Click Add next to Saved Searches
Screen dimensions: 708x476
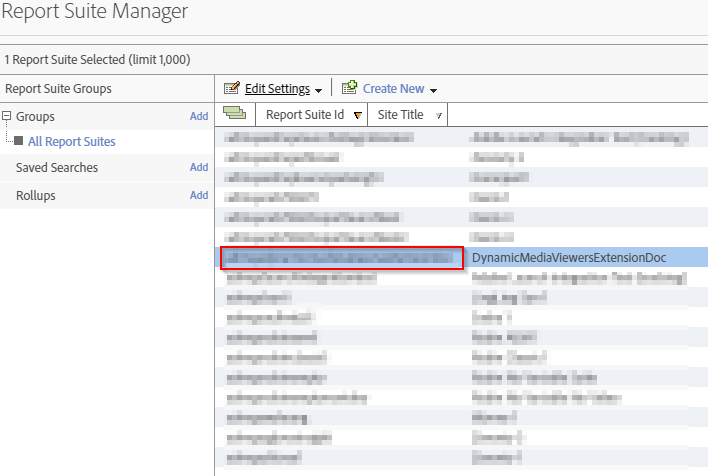(199, 167)
